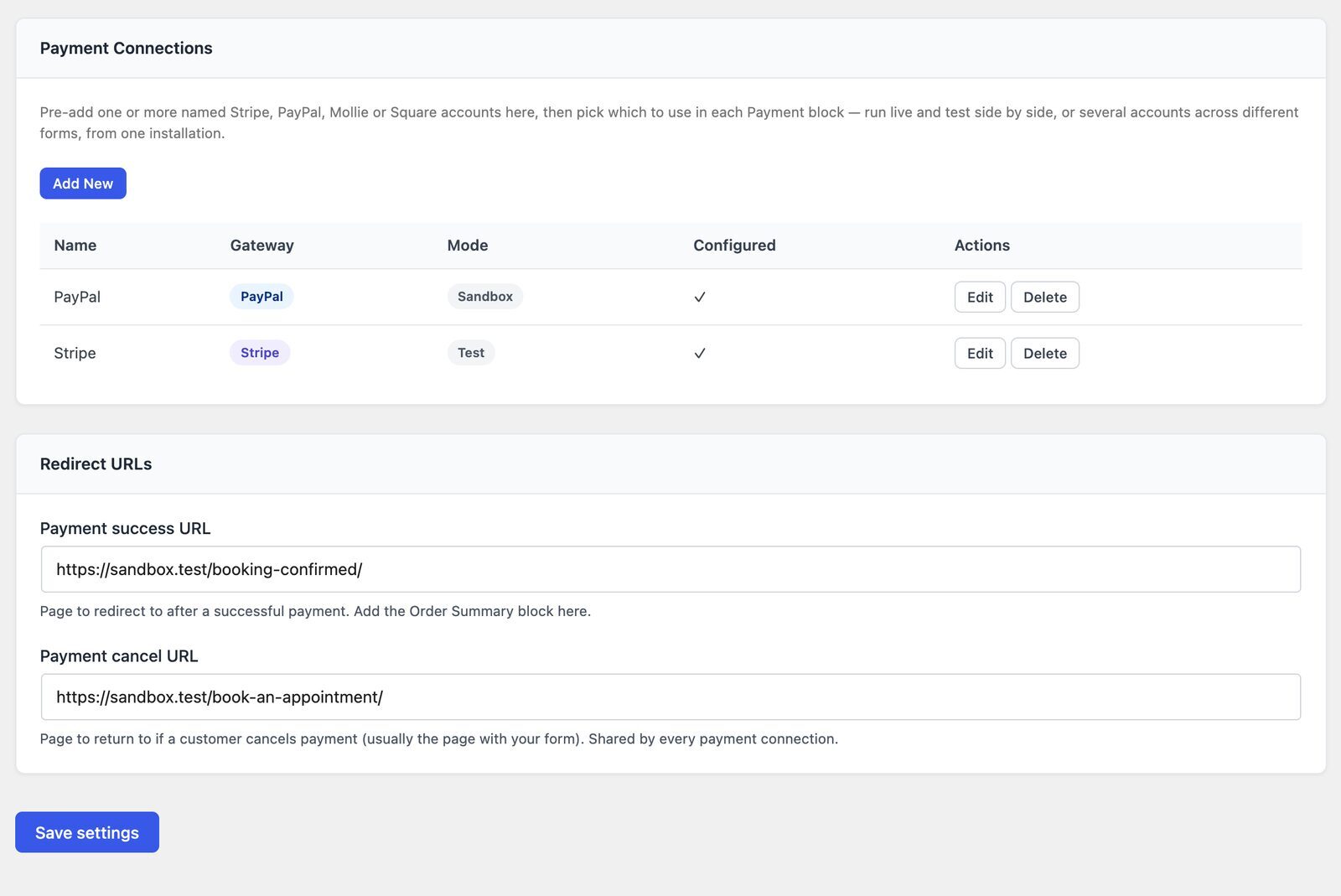Click the Add New connection button
Image resolution: width=1341 pixels, height=896 pixels.
pyautogui.click(x=83, y=184)
